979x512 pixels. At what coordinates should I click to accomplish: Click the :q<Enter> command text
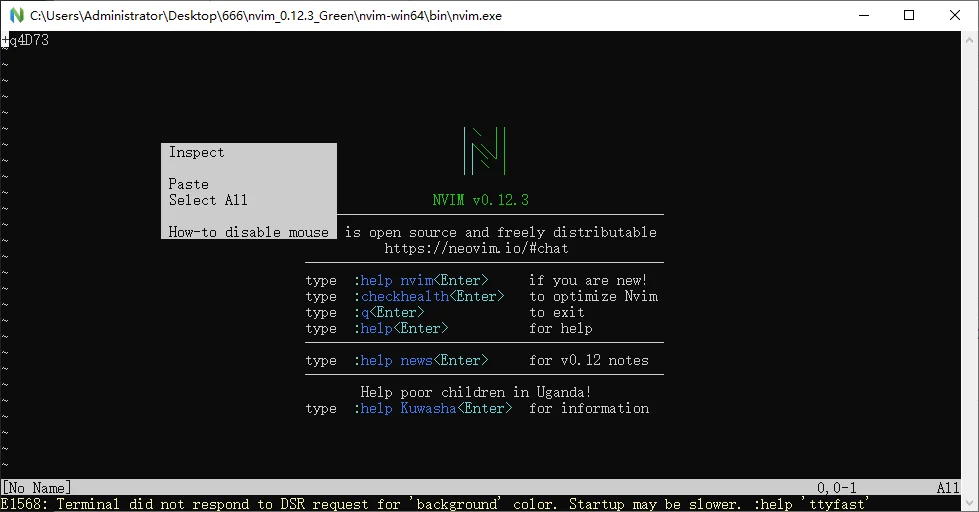pyautogui.click(x=389, y=312)
